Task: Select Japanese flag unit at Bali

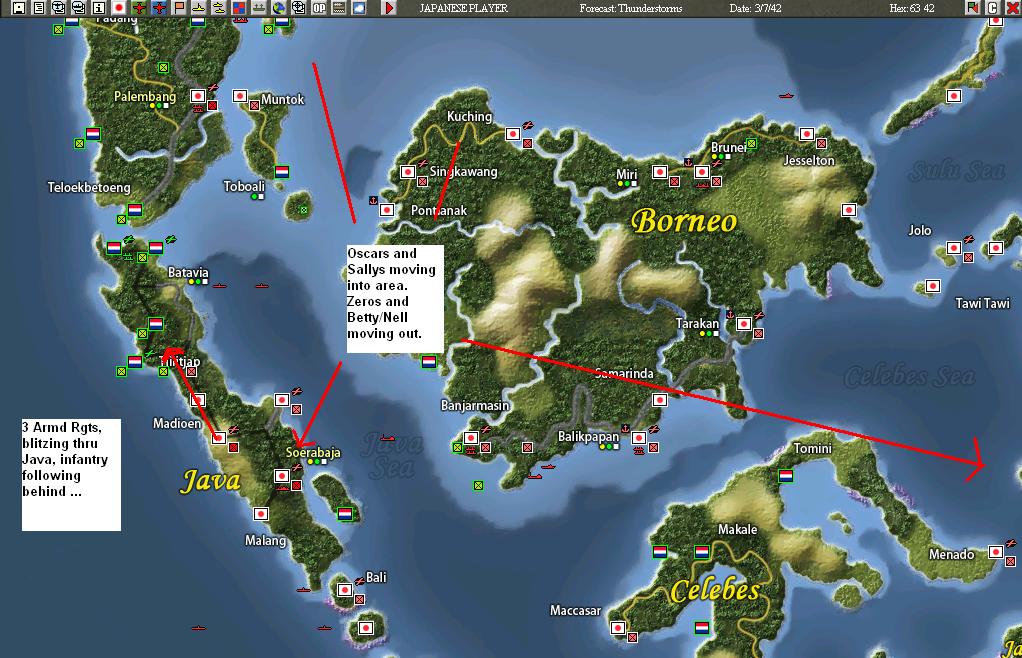Action: [x=345, y=590]
